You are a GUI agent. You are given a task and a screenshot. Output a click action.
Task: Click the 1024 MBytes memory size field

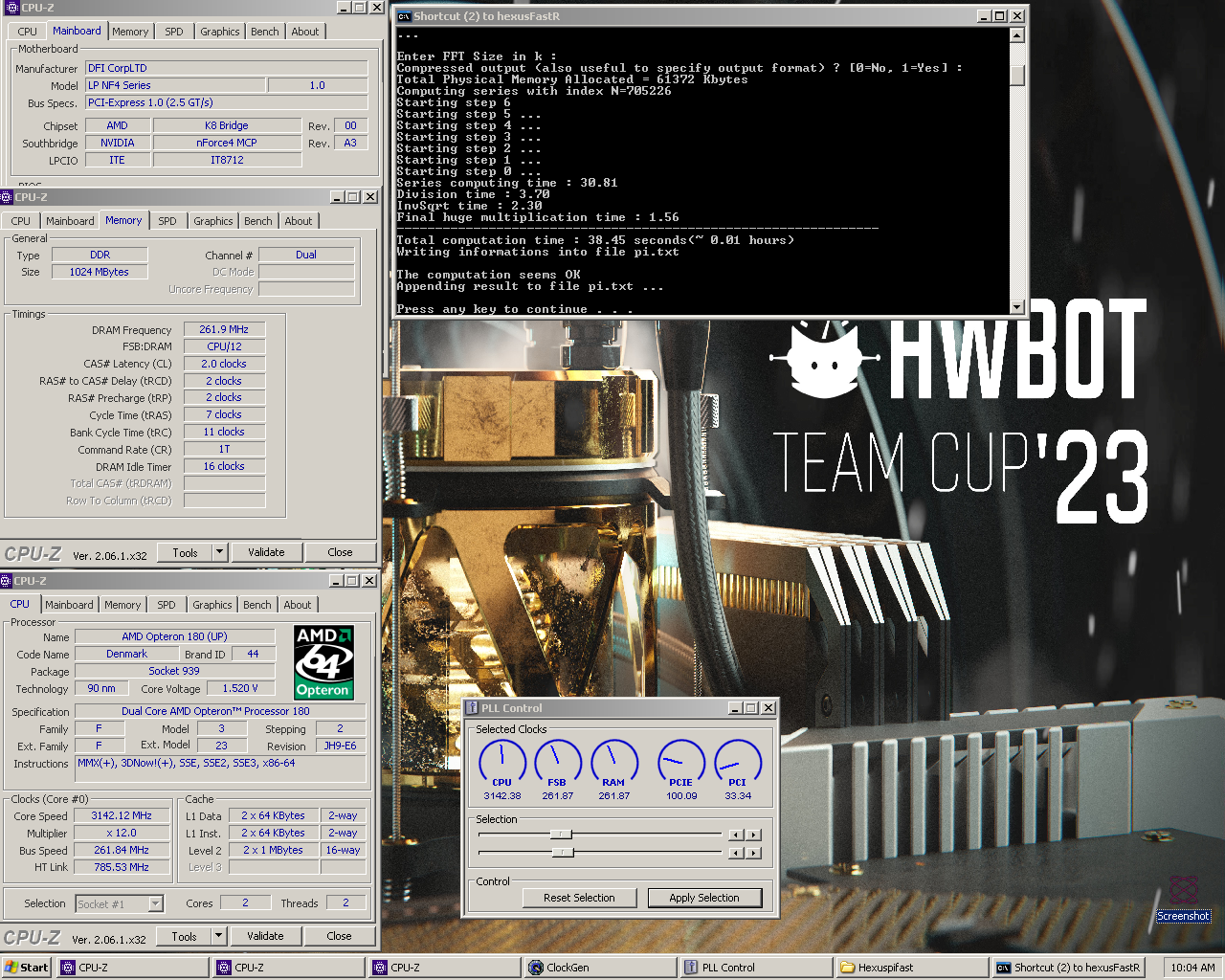(100, 272)
